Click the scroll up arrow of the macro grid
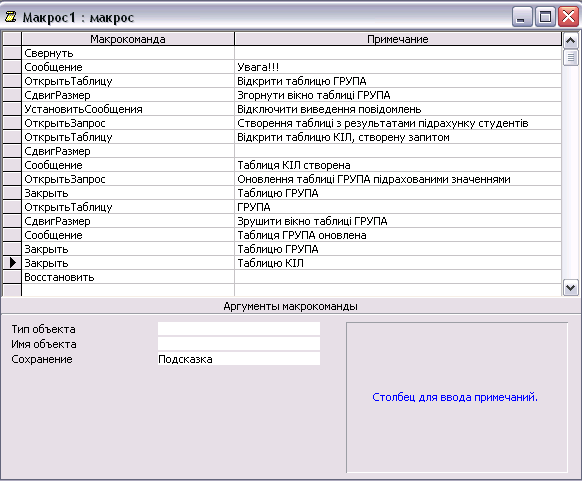The image size is (582, 481). [x=570, y=40]
